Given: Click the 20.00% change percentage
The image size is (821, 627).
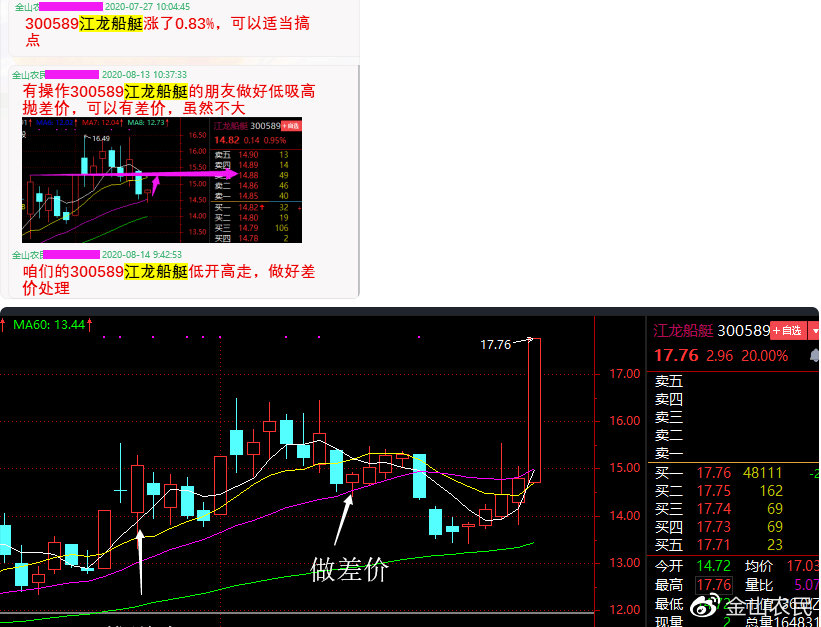Looking at the screenshot, I should 764,356.
